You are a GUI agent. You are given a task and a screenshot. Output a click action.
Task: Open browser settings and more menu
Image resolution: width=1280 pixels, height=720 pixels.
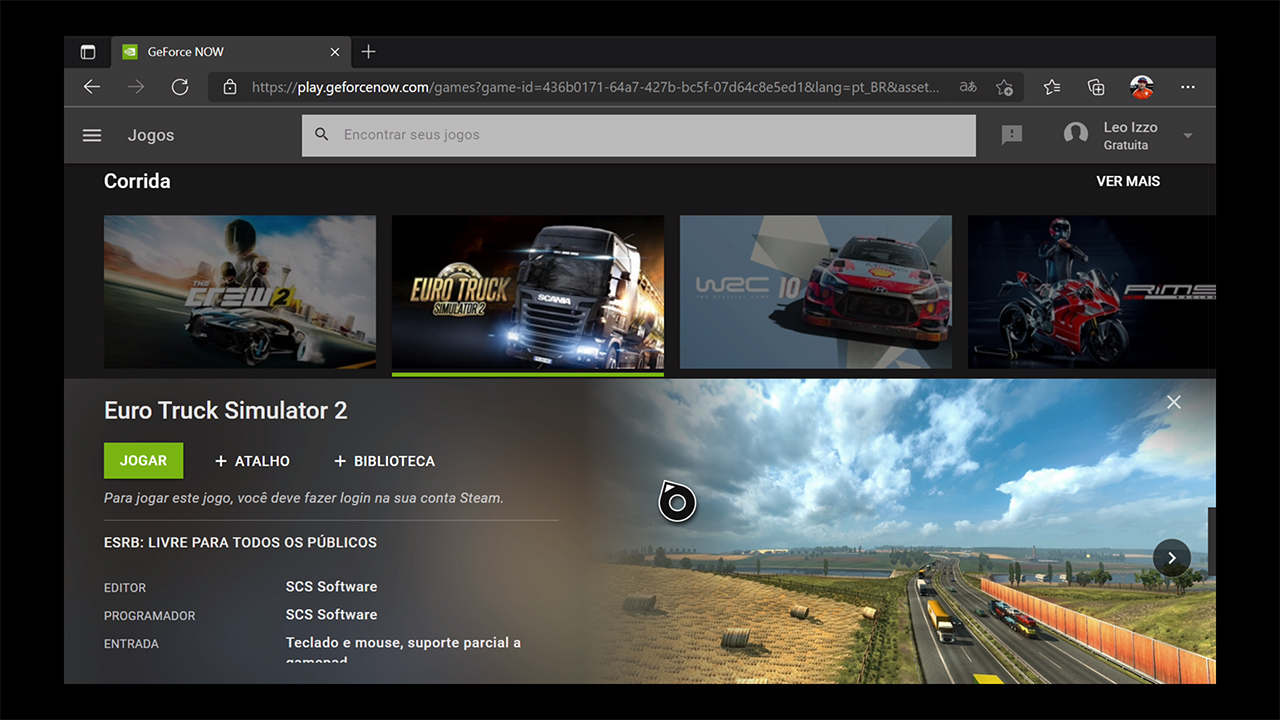(1188, 87)
